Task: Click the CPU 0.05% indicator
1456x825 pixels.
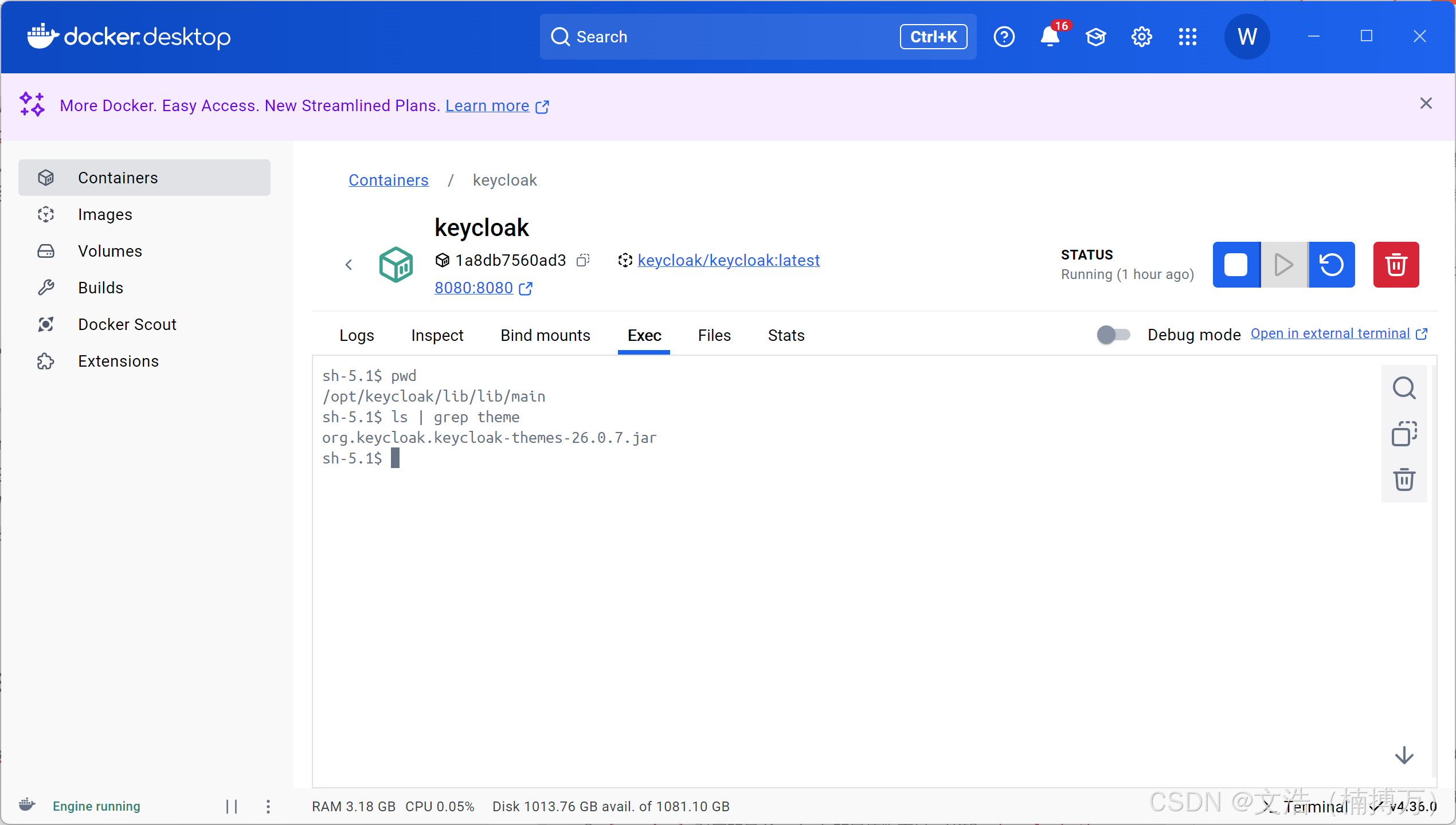Action: [440, 807]
